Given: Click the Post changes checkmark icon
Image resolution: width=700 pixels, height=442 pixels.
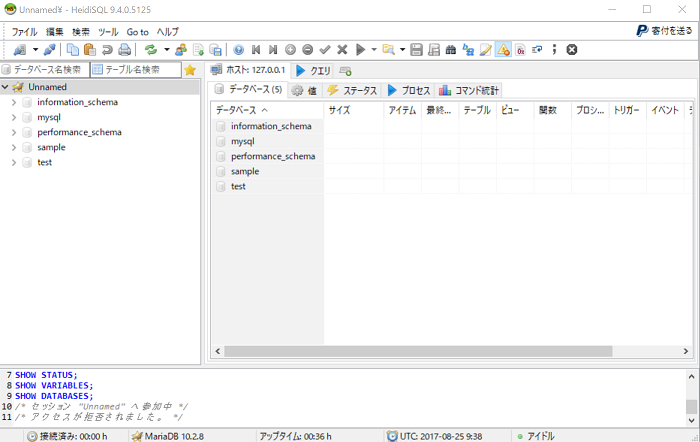Looking at the screenshot, I should pos(325,50).
